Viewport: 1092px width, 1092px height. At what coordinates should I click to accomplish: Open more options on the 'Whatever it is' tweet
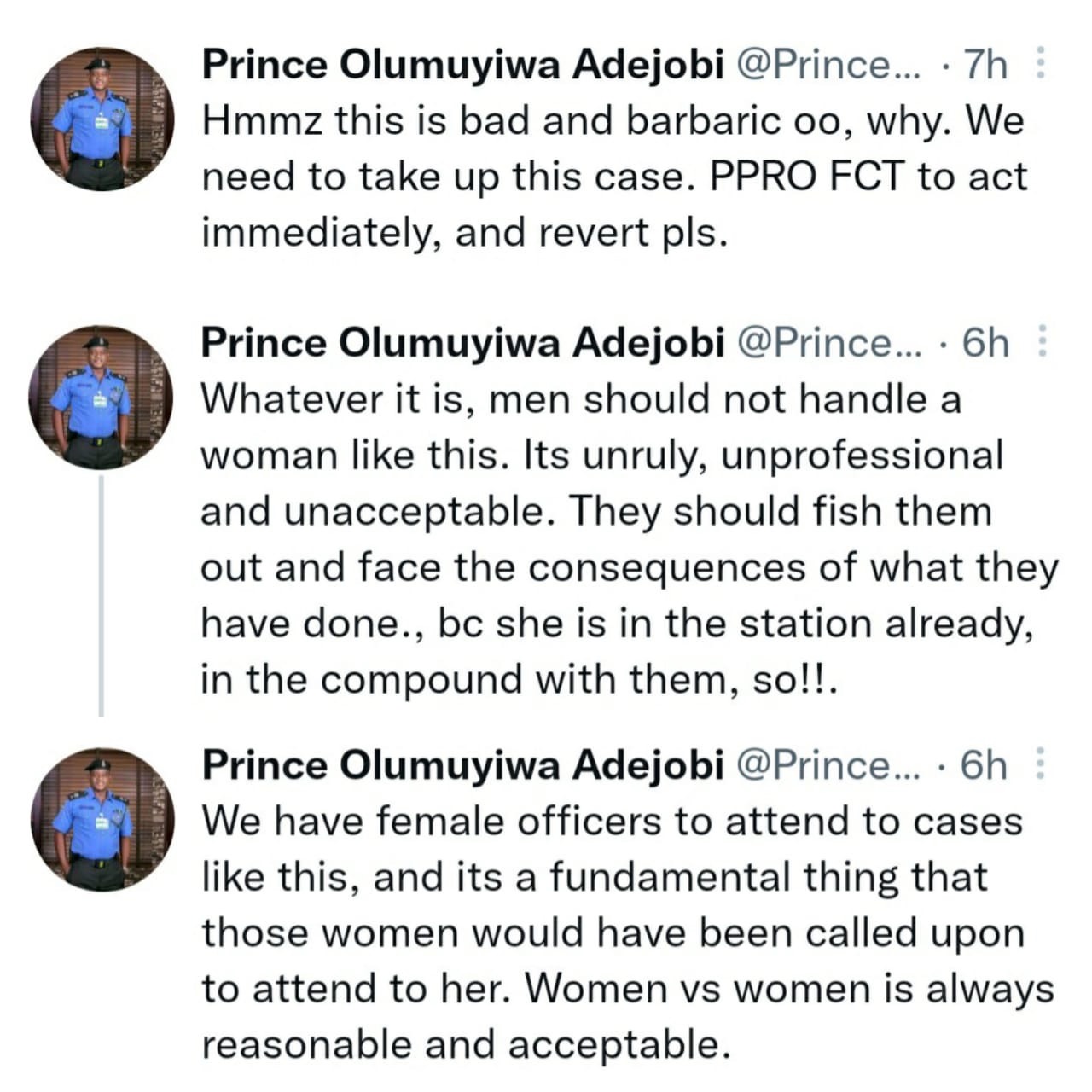pyautogui.click(x=1040, y=343)
